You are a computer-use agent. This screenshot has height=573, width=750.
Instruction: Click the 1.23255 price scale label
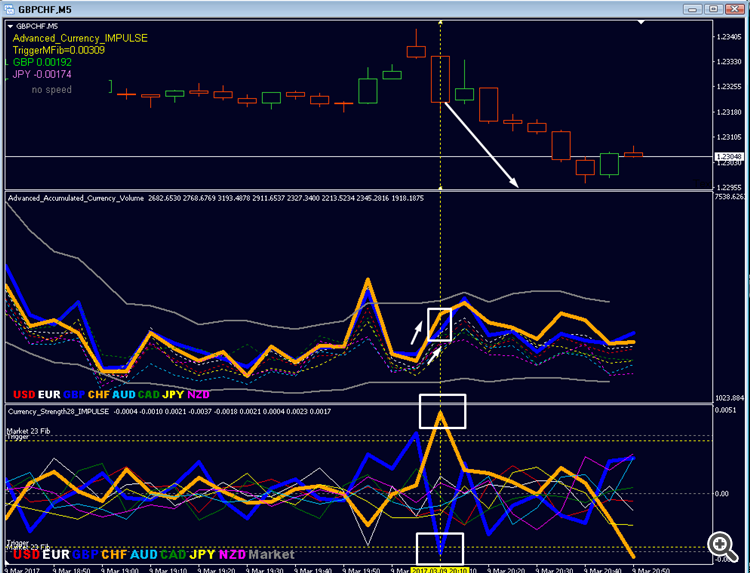[729, 87]
